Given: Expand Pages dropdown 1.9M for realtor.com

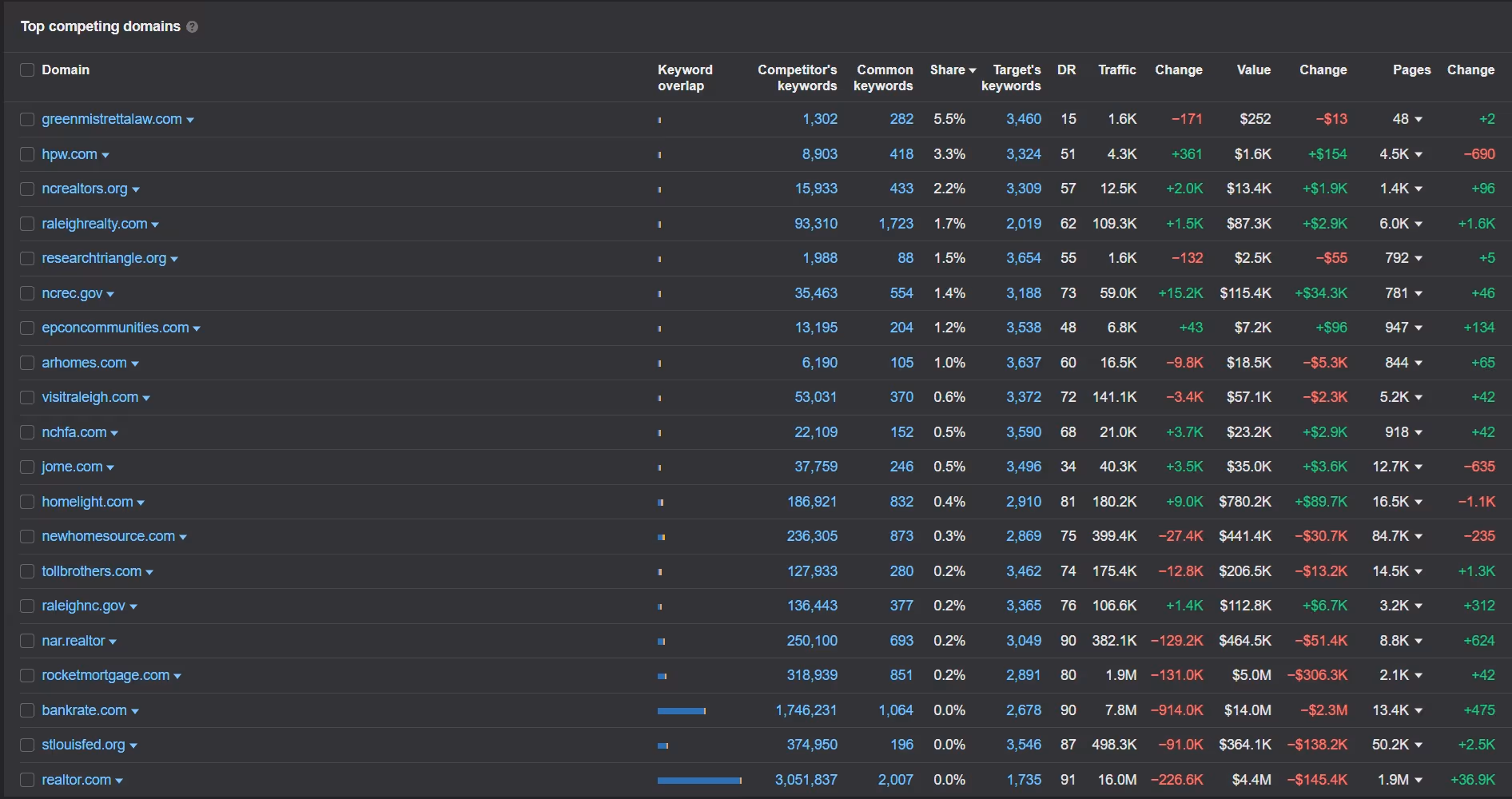Looking at the screenshot, I should (x=1418, y=781).
